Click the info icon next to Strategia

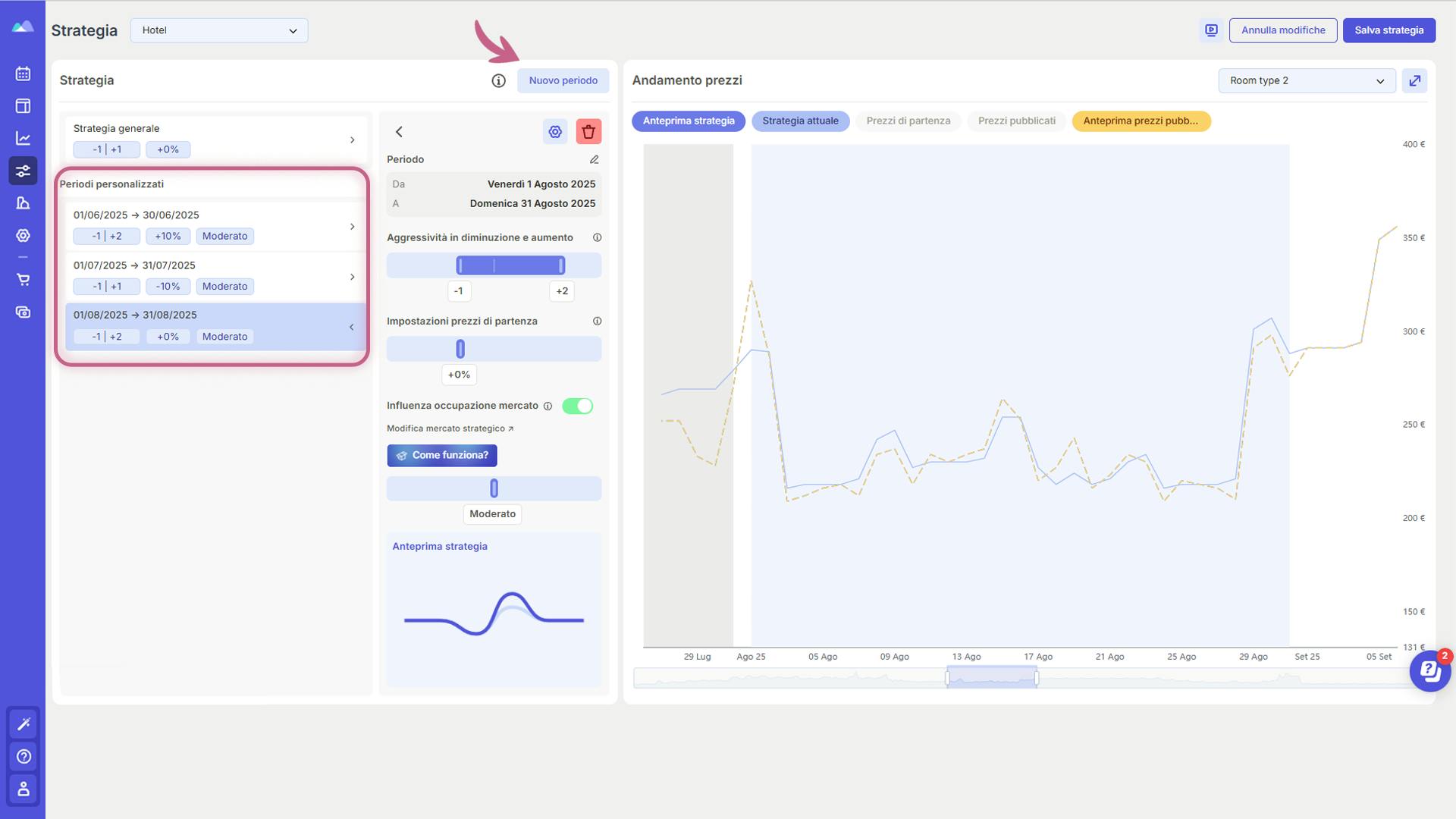click(x=498, y=80)
